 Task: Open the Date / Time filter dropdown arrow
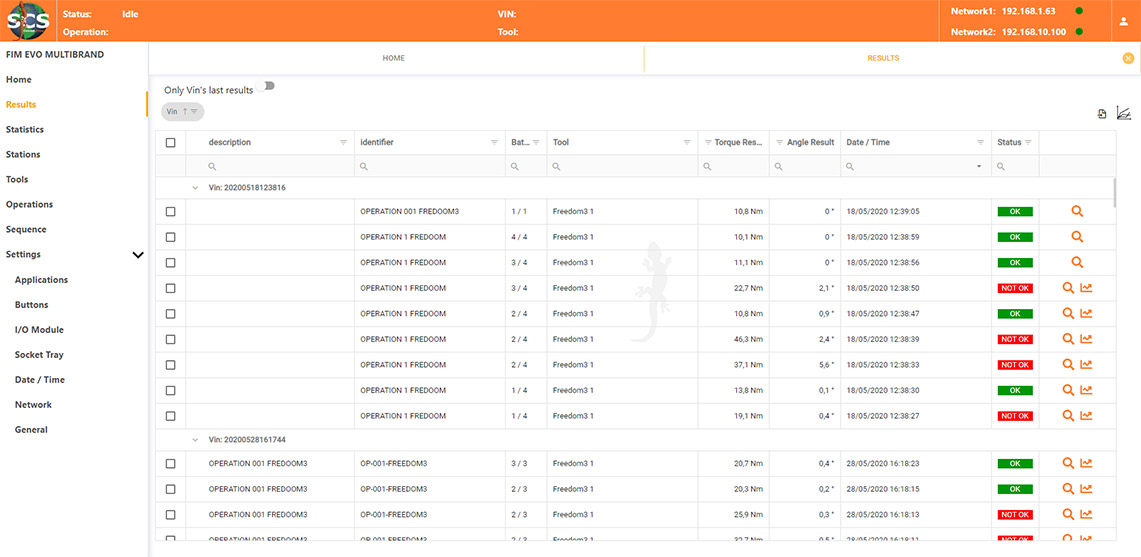pos(979,166)
